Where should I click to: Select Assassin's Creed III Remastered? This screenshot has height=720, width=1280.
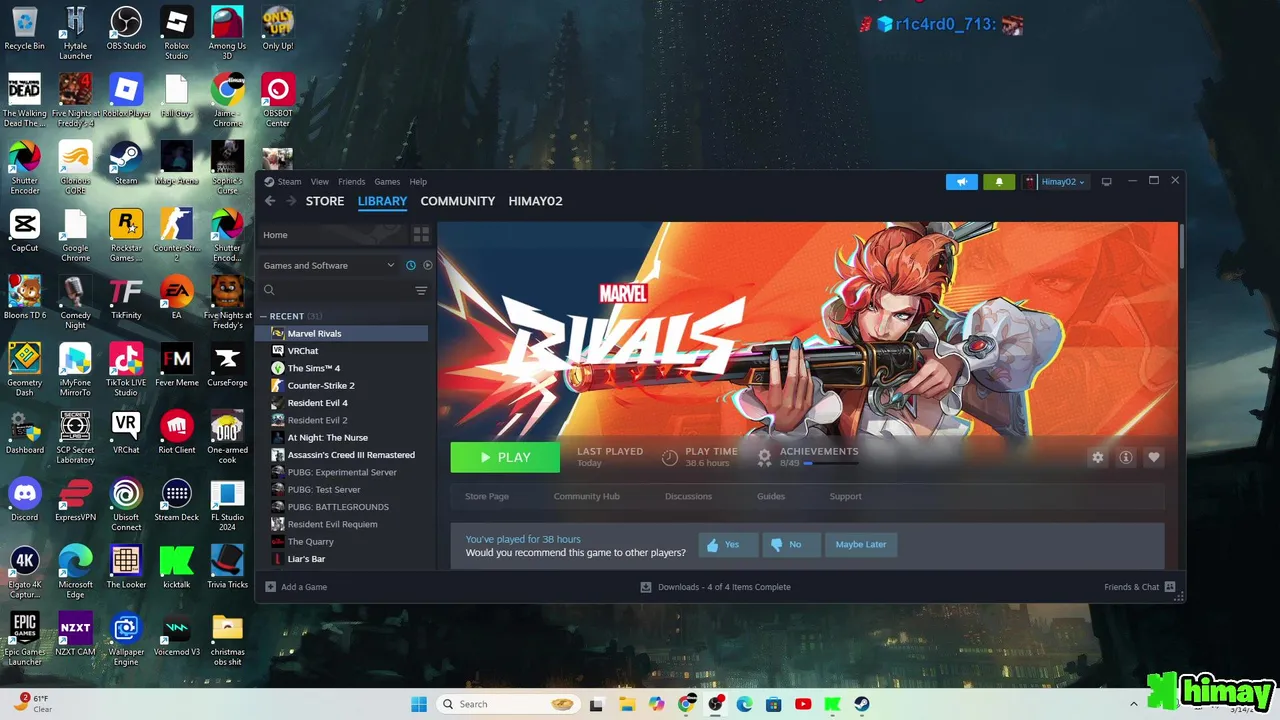343,455
